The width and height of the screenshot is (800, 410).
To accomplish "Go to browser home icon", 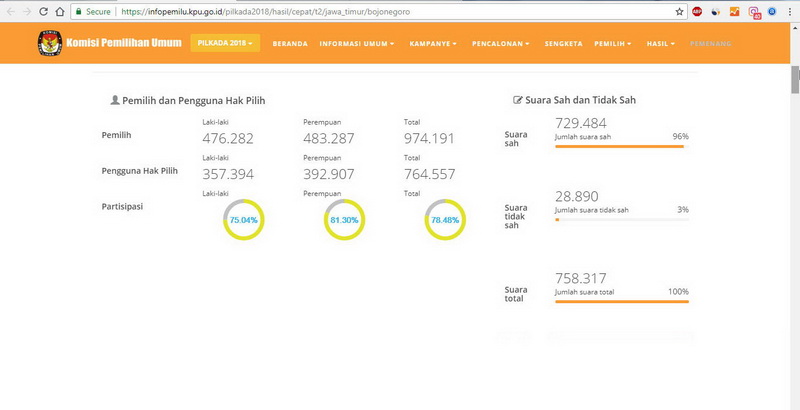I will coord(60,11).
